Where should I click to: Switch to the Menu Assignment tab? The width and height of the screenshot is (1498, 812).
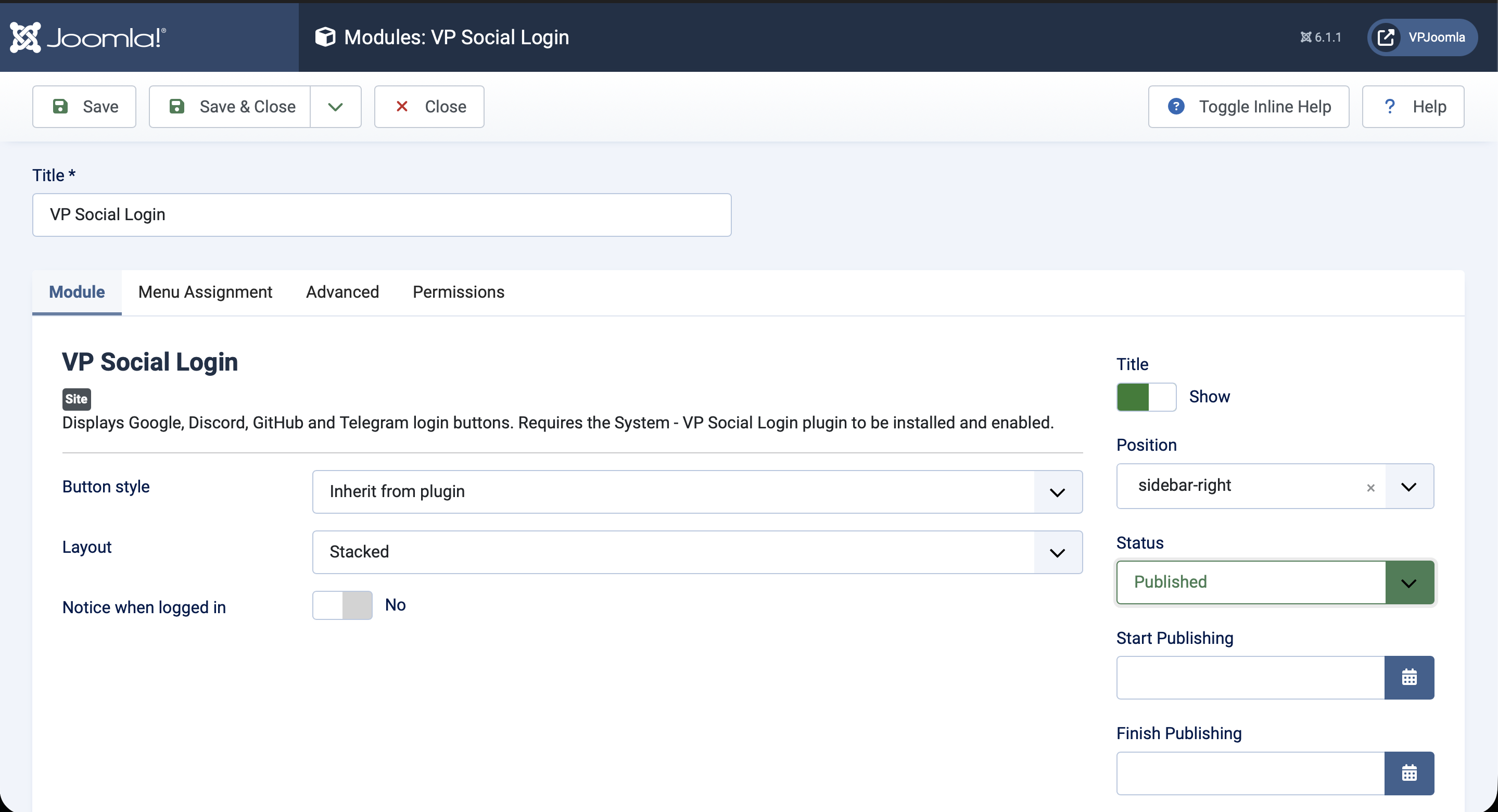[205, 292]
